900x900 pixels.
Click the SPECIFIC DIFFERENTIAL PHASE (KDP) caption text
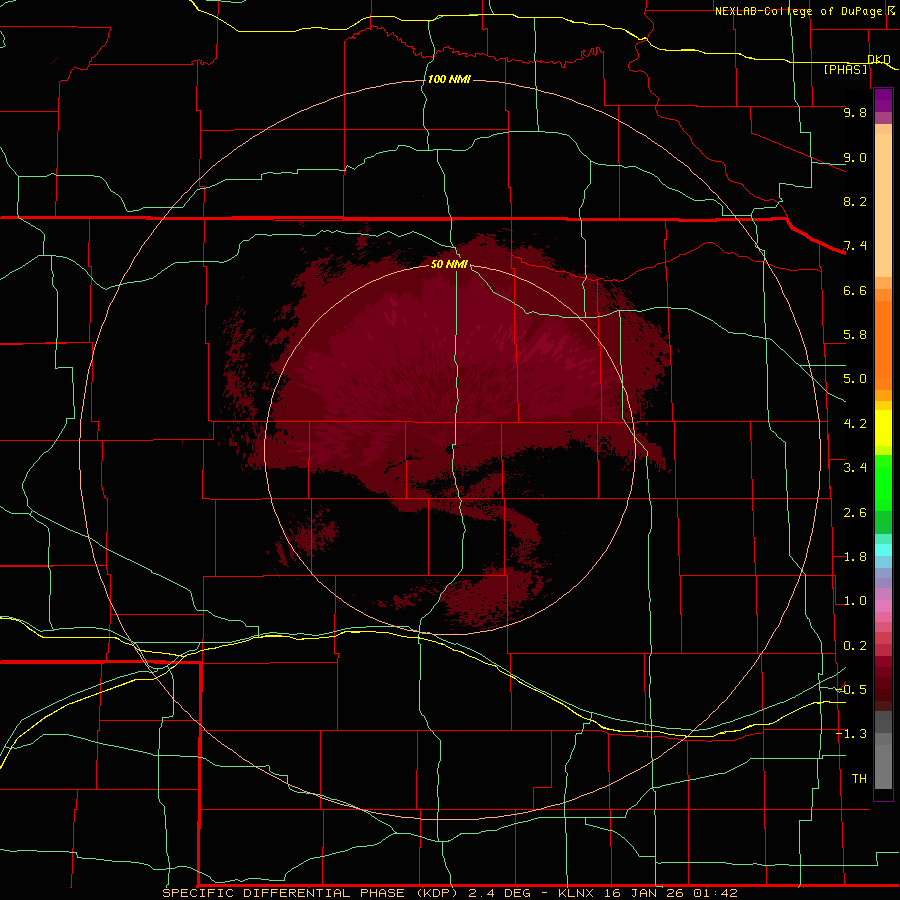tap(310, 893)
